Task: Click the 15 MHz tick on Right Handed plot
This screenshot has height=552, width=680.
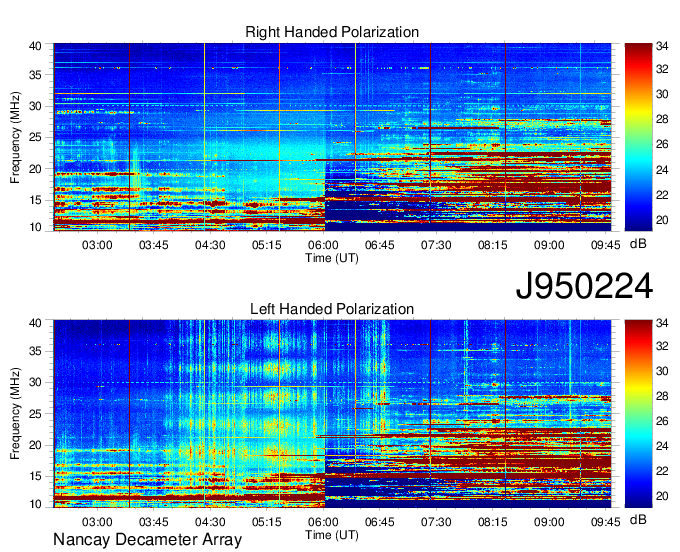Action: tap(36, 200)
